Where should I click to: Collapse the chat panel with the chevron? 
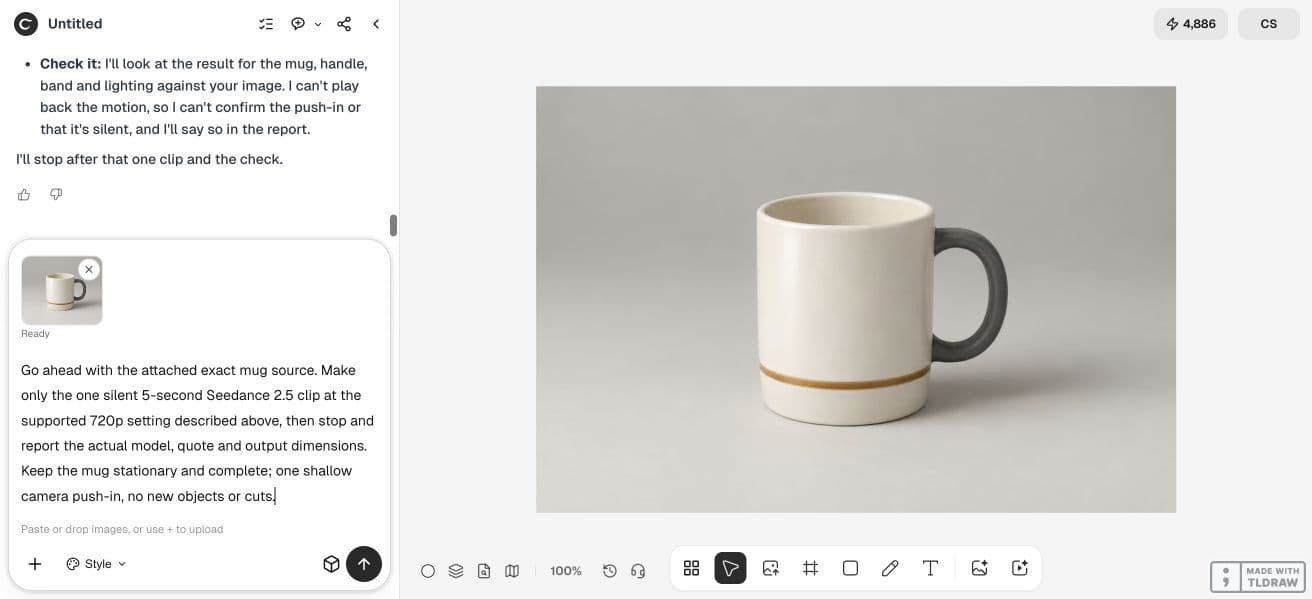(x=376, y=24)
